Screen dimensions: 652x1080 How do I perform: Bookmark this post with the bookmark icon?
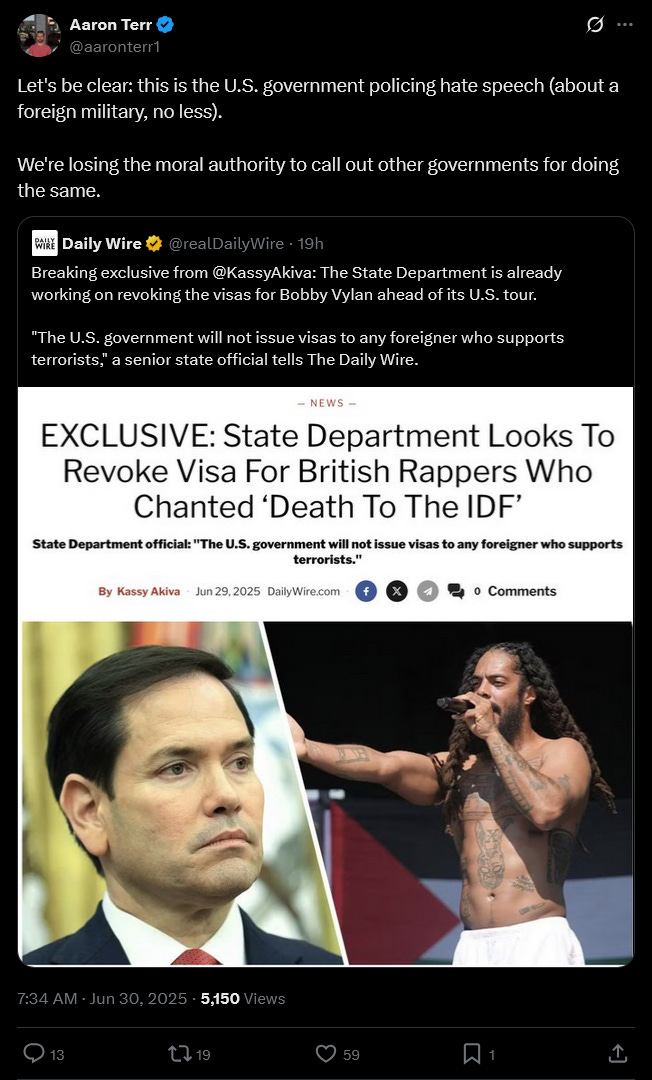(472, 1053)
